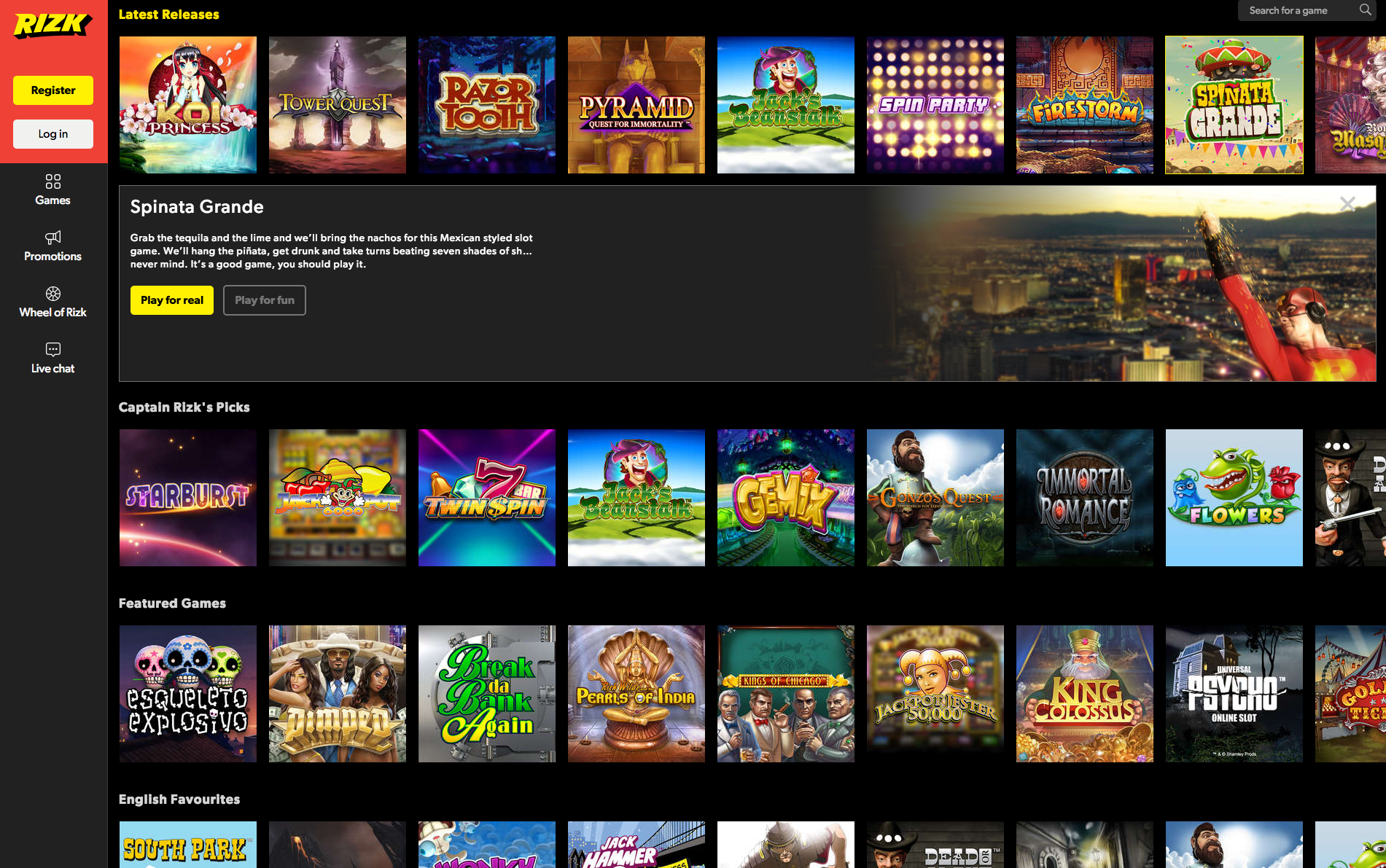Open the Jack Hammer game tile
The width and height of the screenshot is (1386, 868).
click(x=636, y=845)
